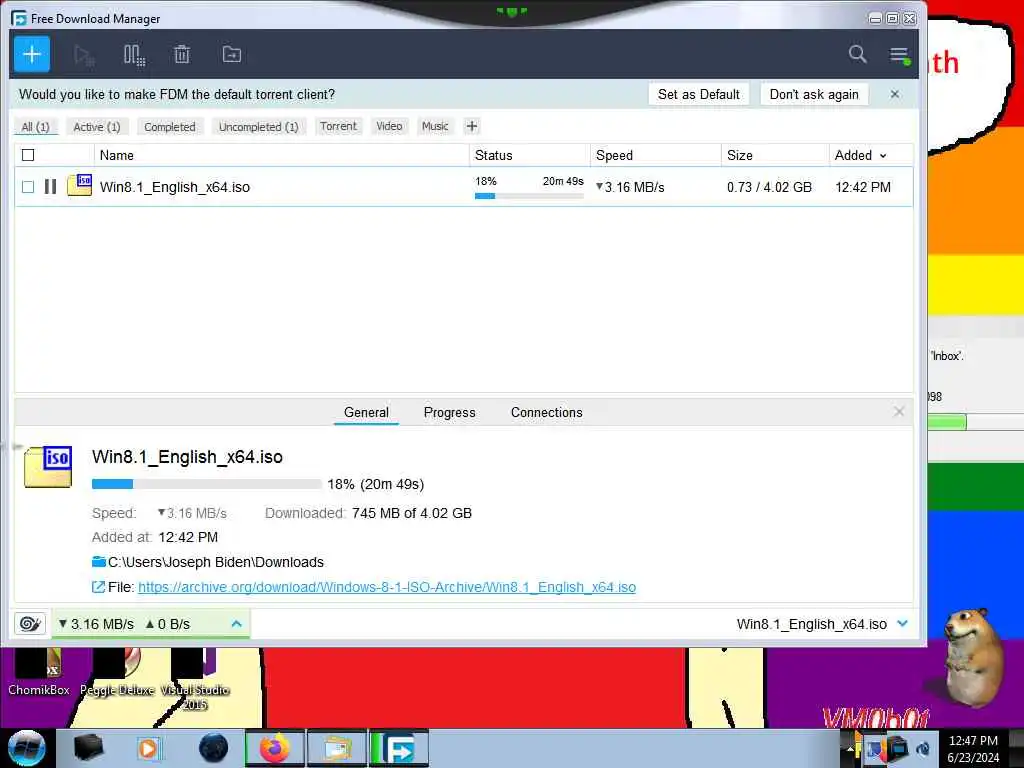Image resolution: width=1024 pixels, height=768 pixels.
Task: Dismiss the default torrent client banner
Action: click(x=895, y=94)
